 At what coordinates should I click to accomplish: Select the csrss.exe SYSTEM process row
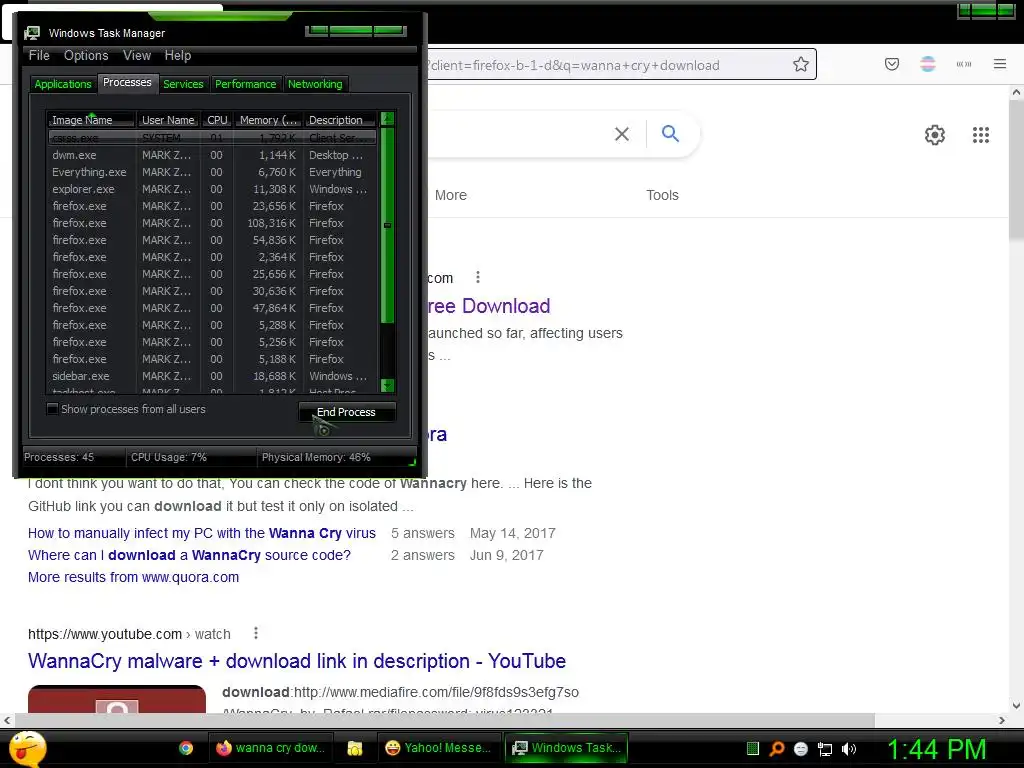click(211, 138)
